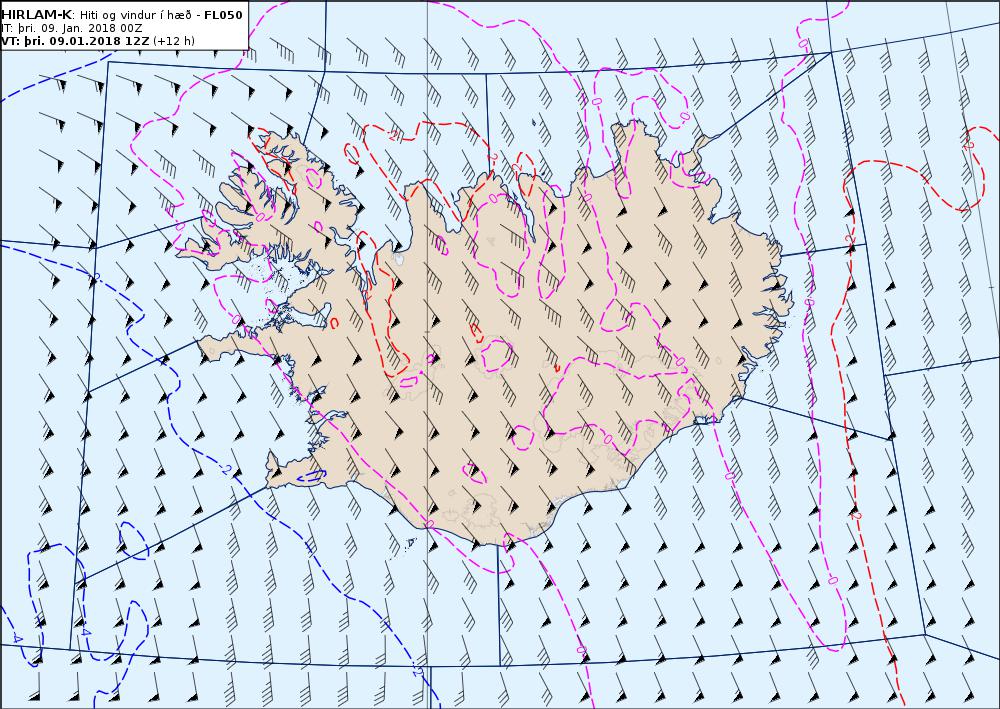This screenshot has width=1000, height=709.
Task: Click the VT: þri. 09.01.2018 12Z valid time
Action: pos(75,41)
